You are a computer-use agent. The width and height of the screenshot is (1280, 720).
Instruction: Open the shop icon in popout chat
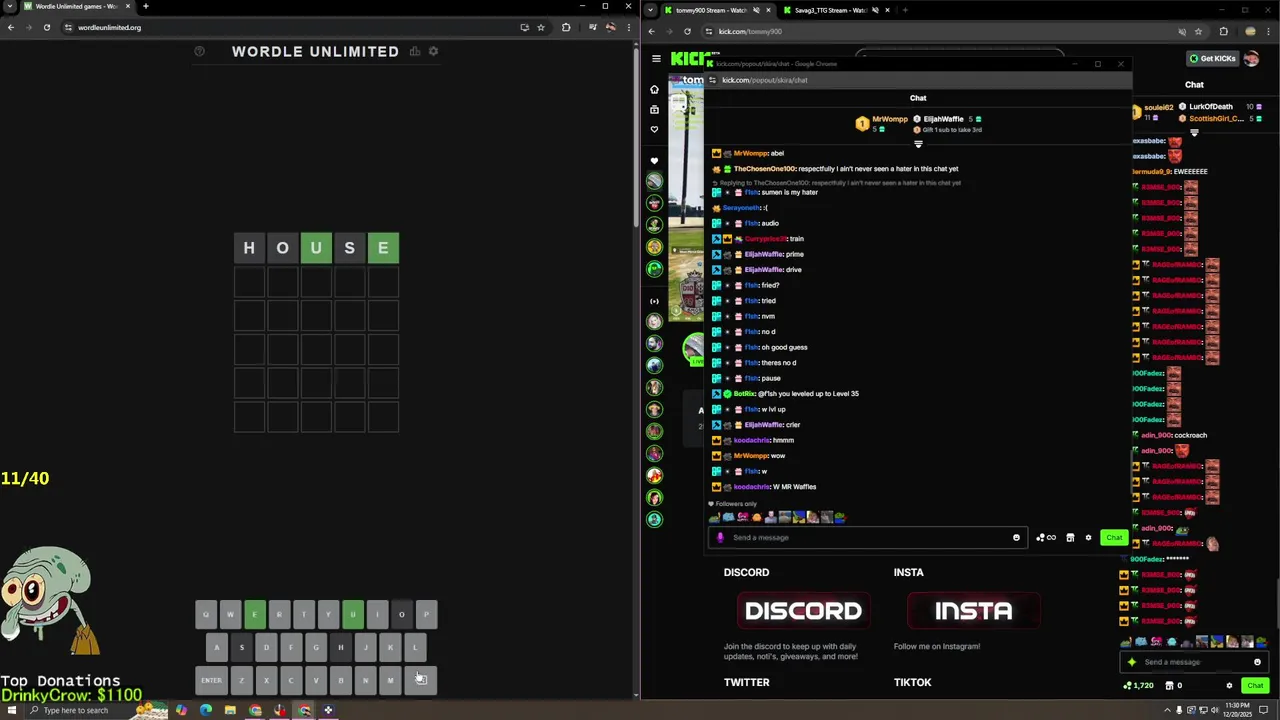[1070, 537]
